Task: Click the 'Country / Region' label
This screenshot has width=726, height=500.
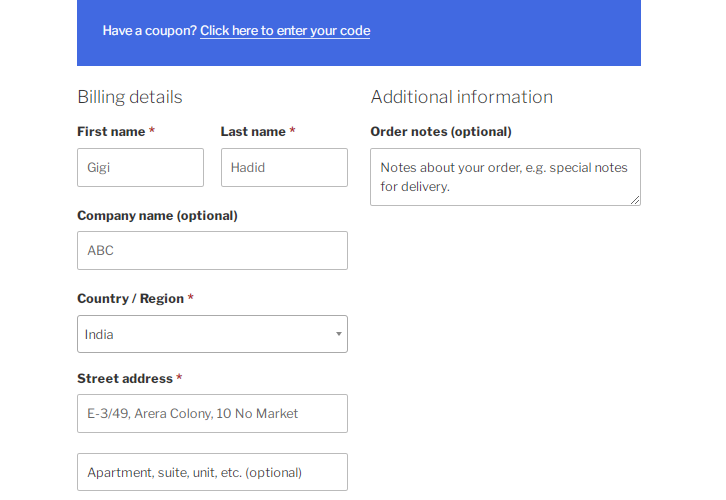Action: pos(130,299)
